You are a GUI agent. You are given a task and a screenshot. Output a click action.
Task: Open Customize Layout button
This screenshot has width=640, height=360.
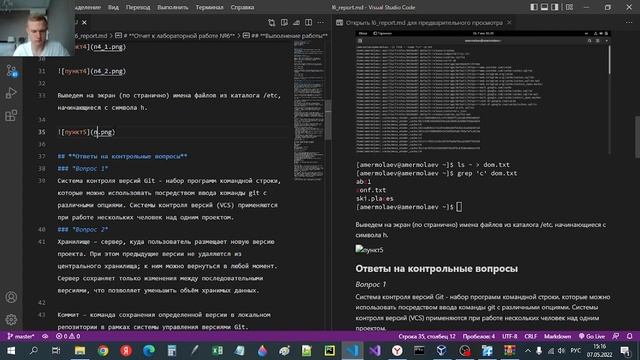tap(569, 7)
